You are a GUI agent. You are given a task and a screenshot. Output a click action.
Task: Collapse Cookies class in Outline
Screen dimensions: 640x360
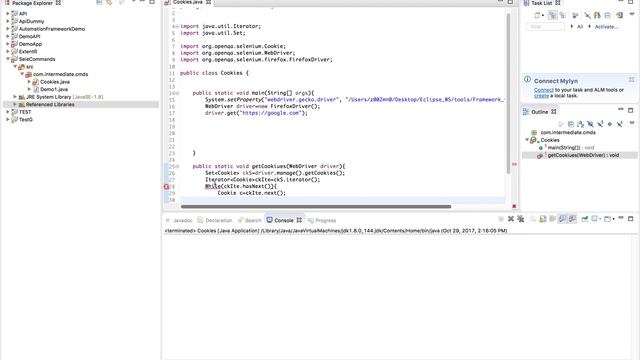click(527, 140)
